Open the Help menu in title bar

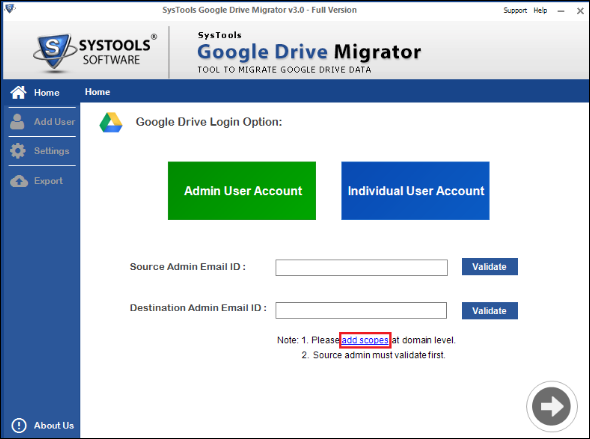540,11
